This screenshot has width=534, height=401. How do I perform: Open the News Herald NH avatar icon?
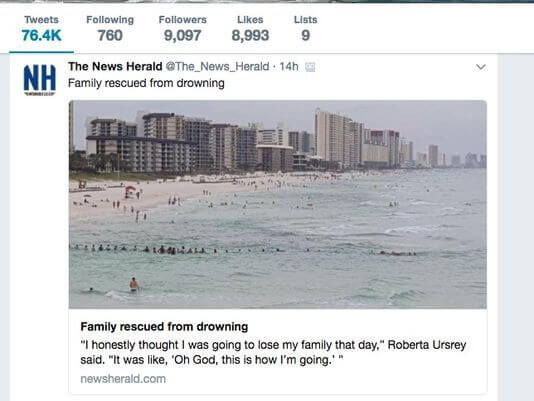click(x=40, y=80)
